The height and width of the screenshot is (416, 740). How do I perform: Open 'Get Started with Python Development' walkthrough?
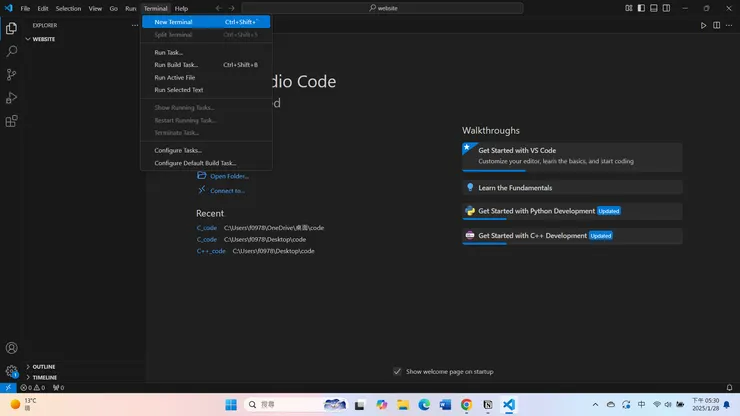(x=536, y=211)
